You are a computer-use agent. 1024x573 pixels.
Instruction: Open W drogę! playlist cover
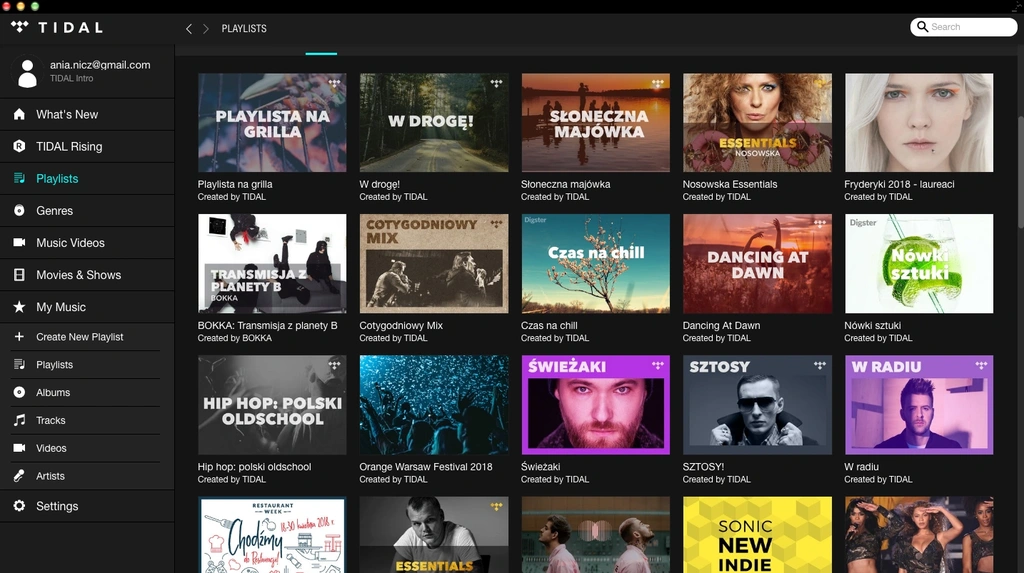(434, 123)
